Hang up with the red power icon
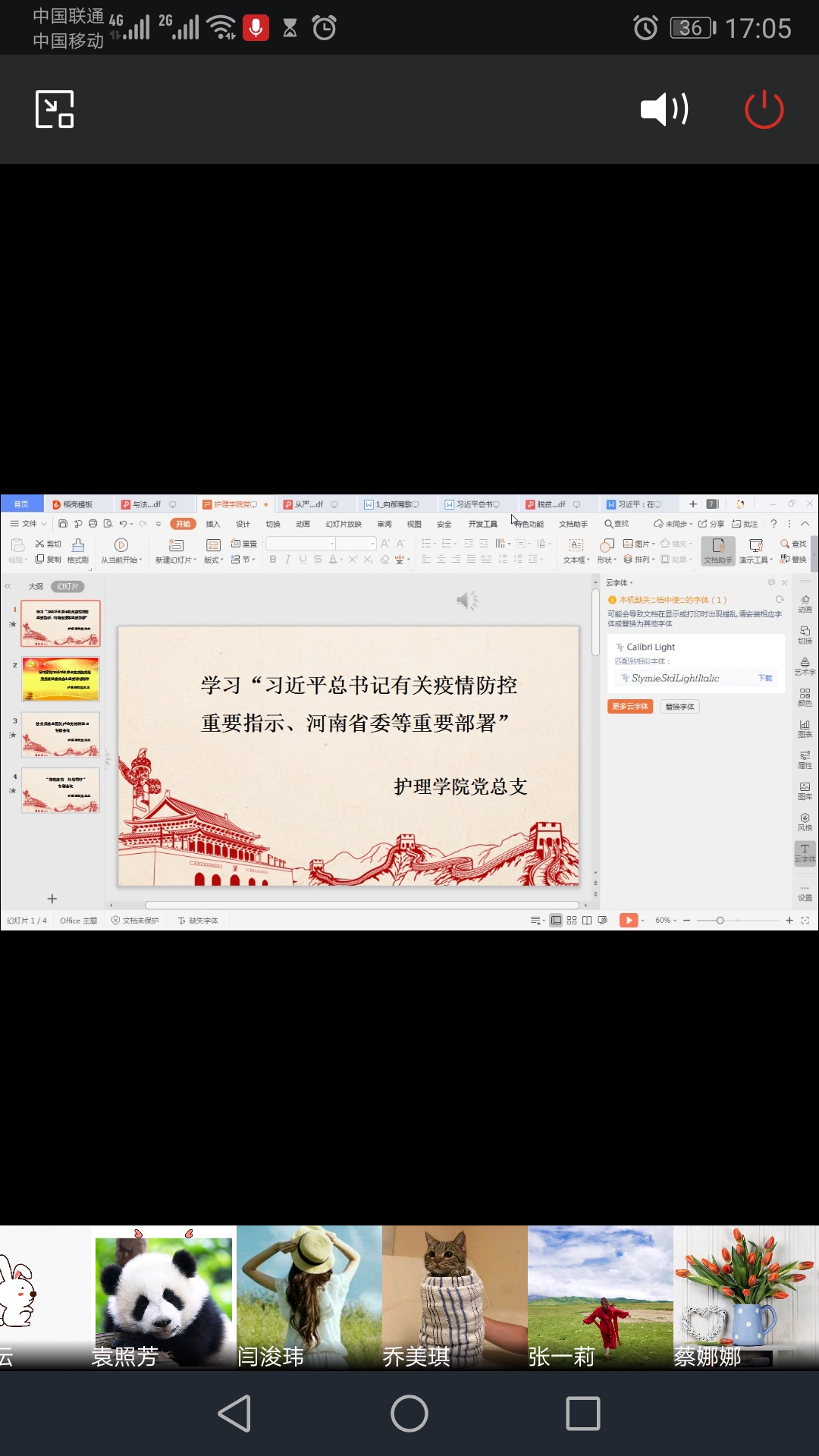 [x=764, y=109]
